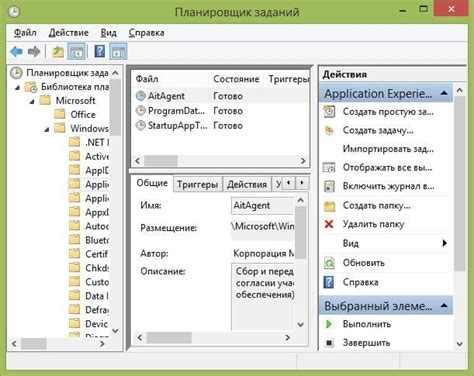Toggle the console tree pane toolbar icon
474x376 pixels.
(x=76, y=52)
